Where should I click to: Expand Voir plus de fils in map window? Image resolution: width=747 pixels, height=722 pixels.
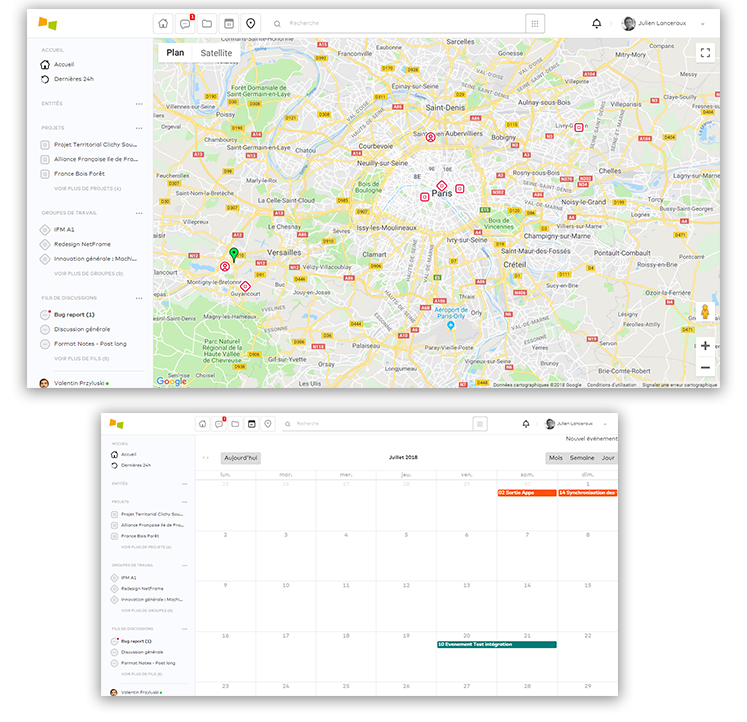81,359
